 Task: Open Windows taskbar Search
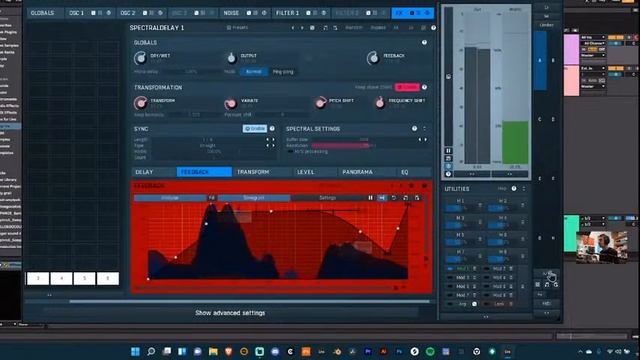(151, 351)
